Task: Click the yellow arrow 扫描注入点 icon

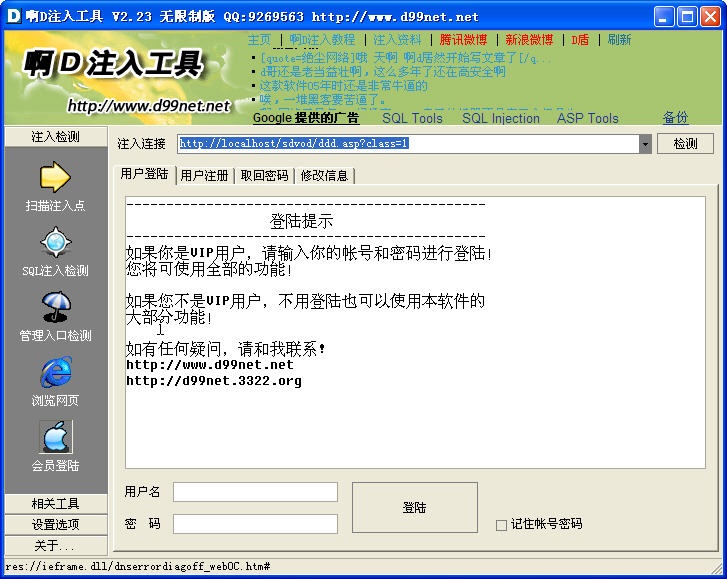Action: click(55, 177)
